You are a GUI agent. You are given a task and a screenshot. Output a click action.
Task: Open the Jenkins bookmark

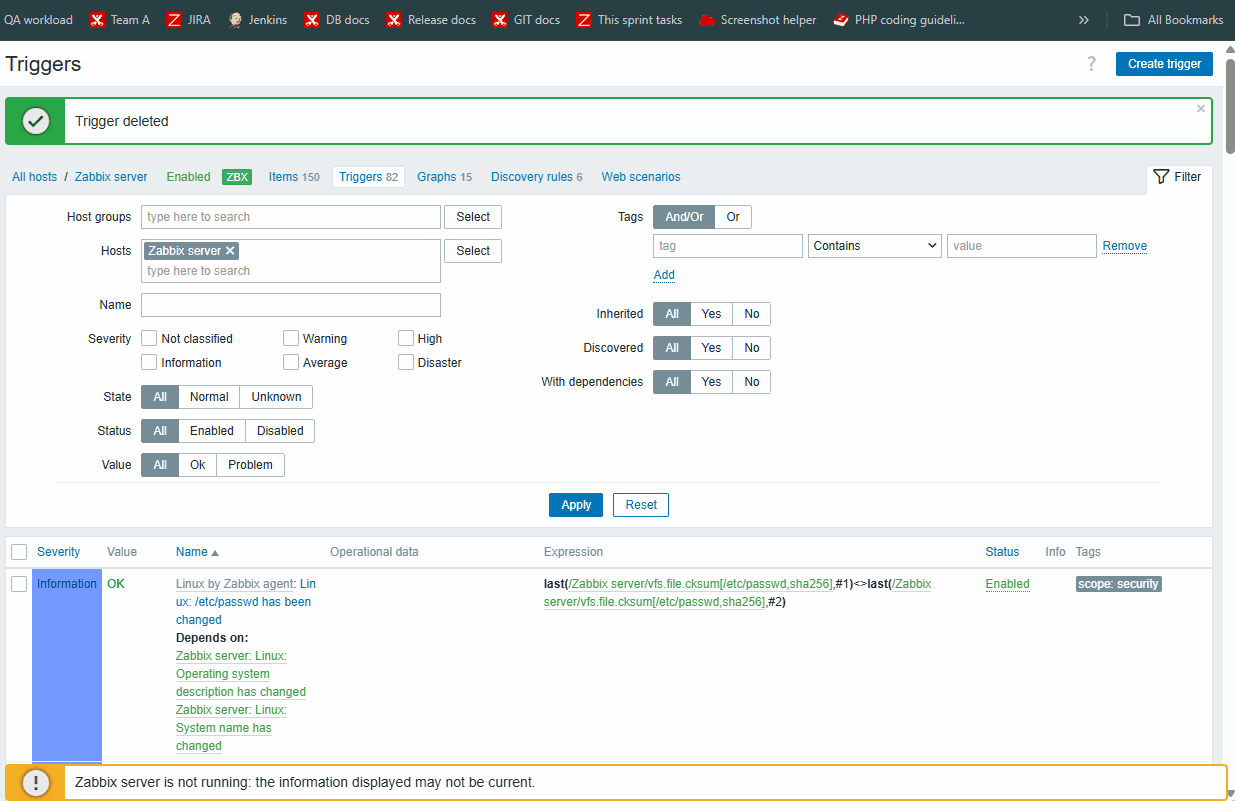pyautogui.click(x=257, y=20)
